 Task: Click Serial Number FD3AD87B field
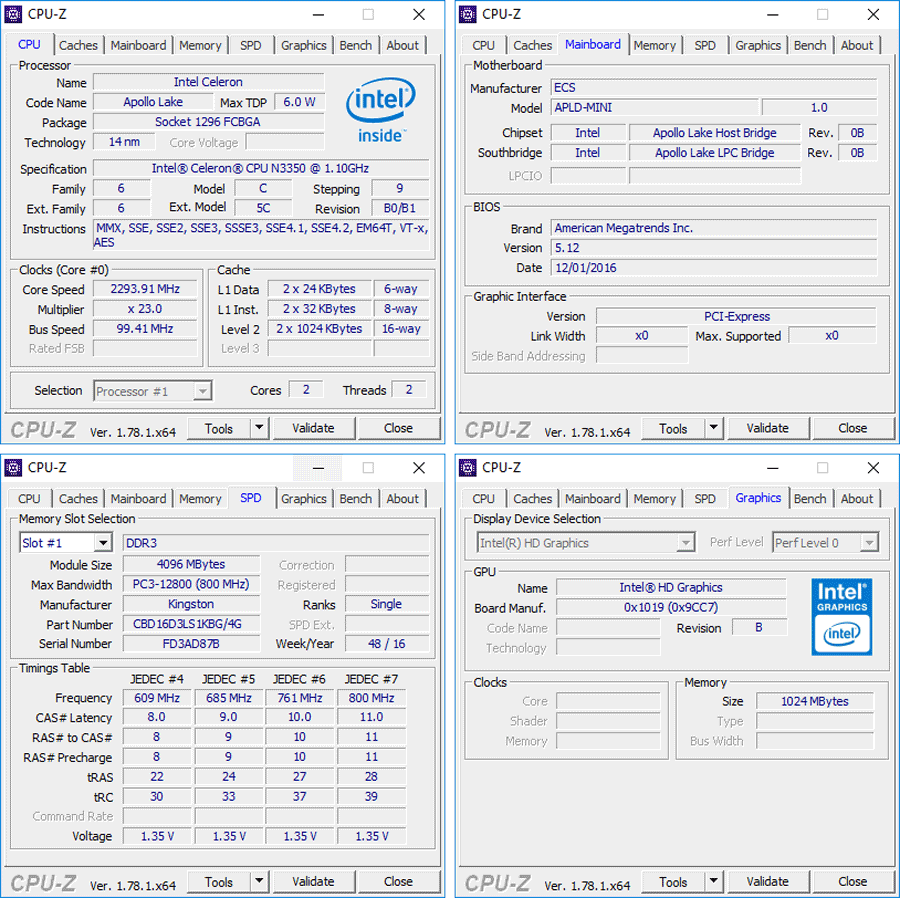click(191, 644)
